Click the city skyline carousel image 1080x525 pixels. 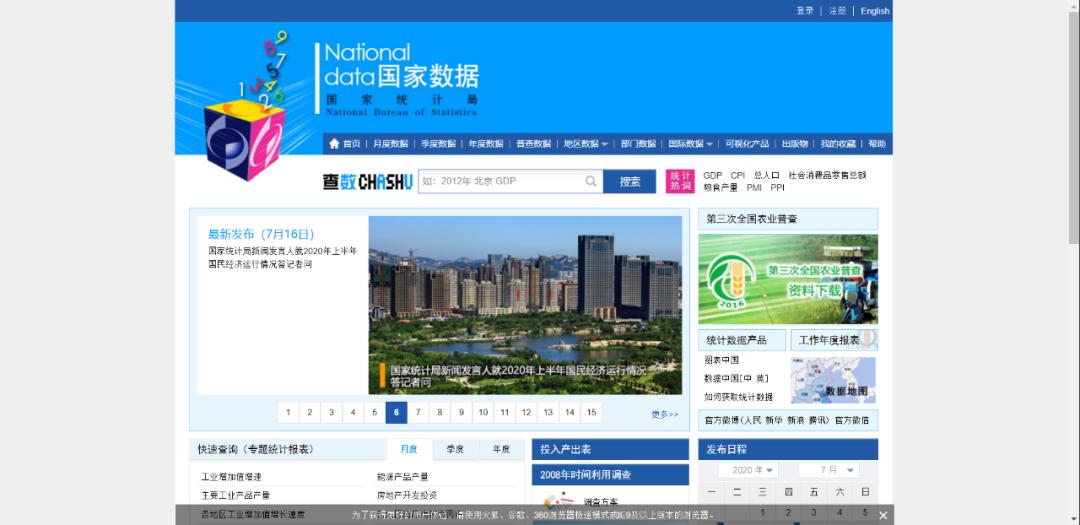pyautogui.click(x=525, y=305)
